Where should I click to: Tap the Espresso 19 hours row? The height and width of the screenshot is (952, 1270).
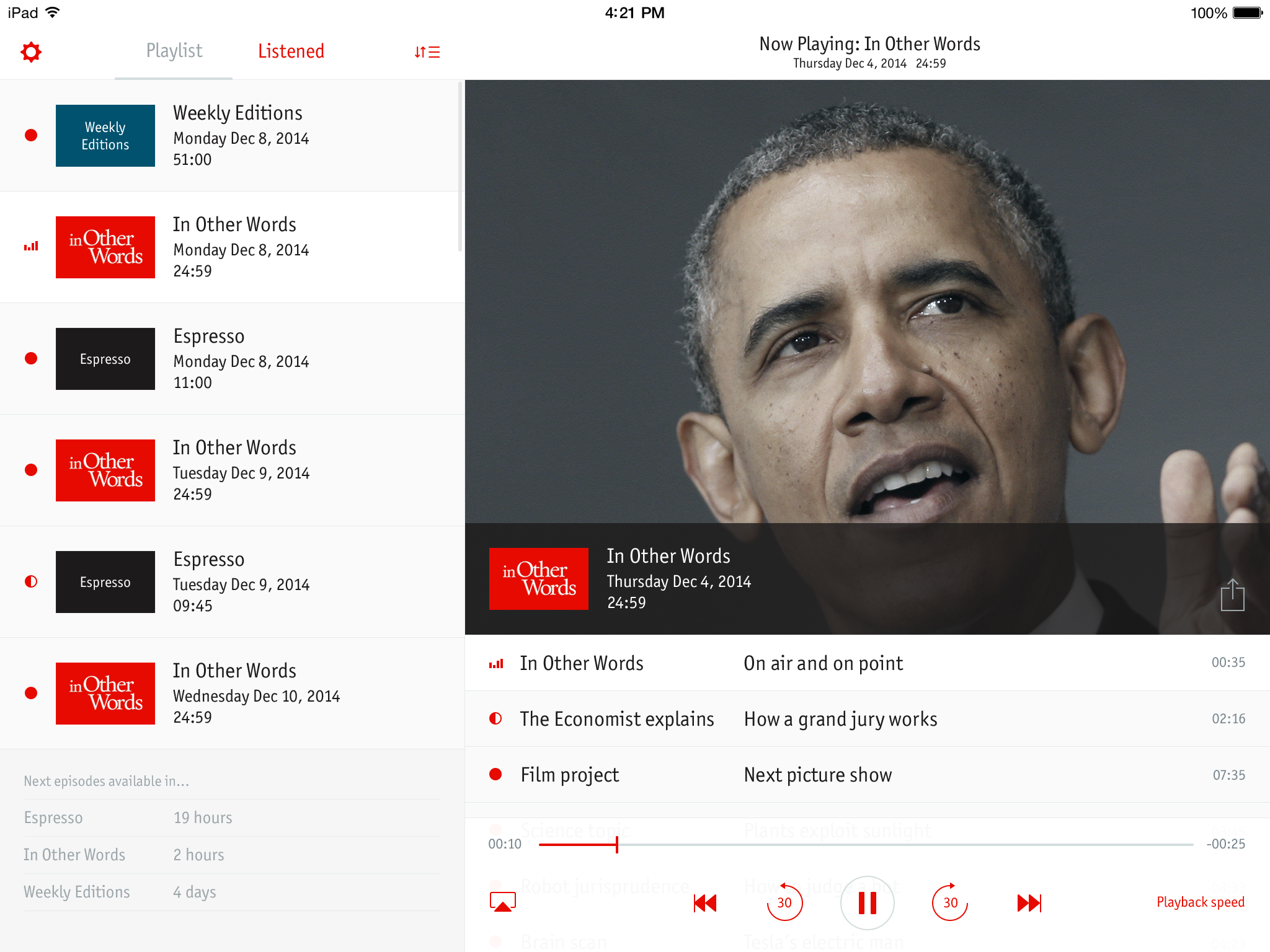[232, 818]
